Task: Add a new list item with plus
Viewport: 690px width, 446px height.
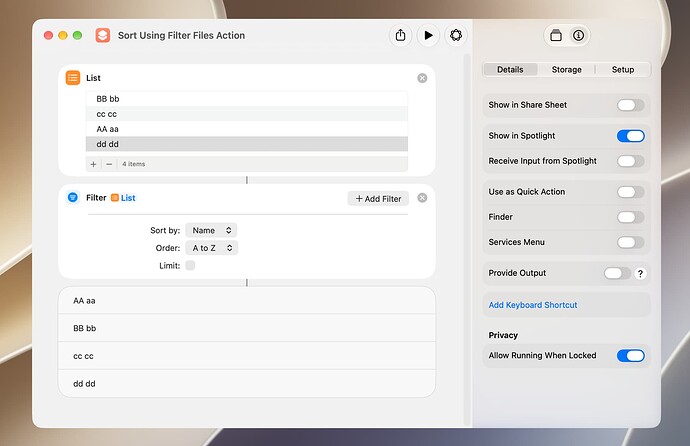Action: point(93,164)
